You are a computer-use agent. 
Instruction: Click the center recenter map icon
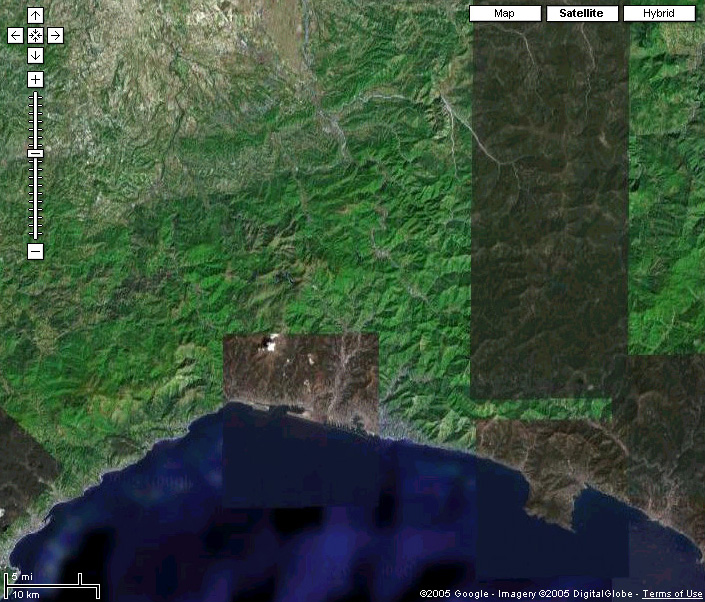coord(35,36)
